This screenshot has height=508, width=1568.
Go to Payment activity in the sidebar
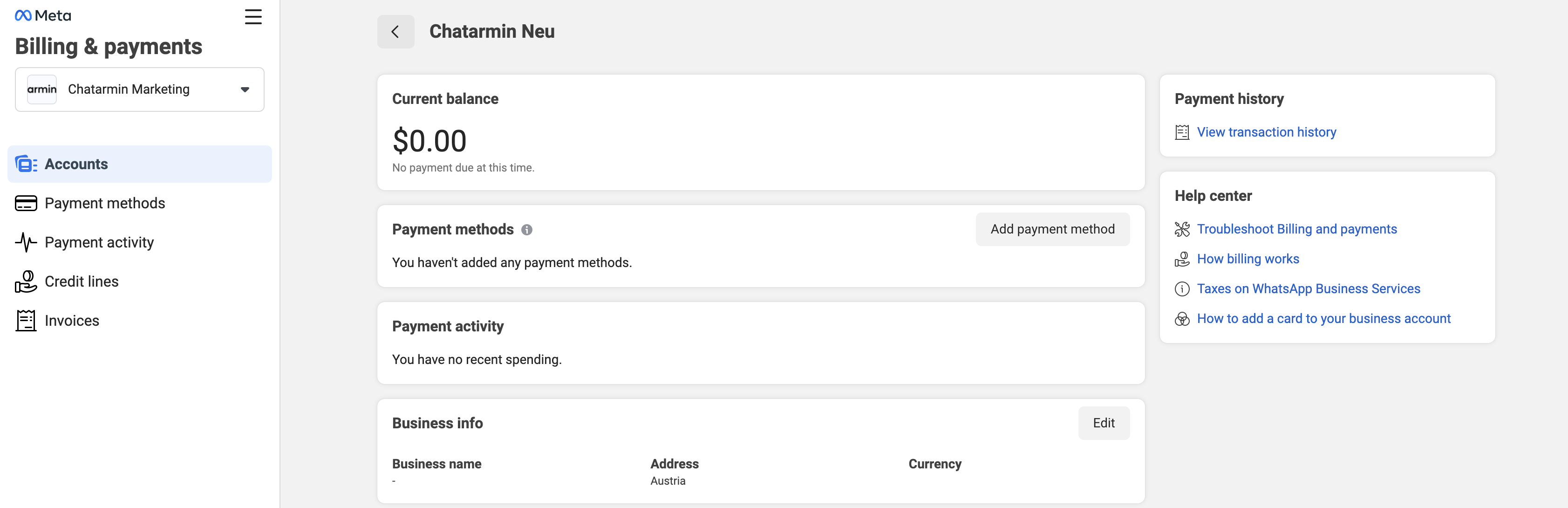click(x=99, y=242)
